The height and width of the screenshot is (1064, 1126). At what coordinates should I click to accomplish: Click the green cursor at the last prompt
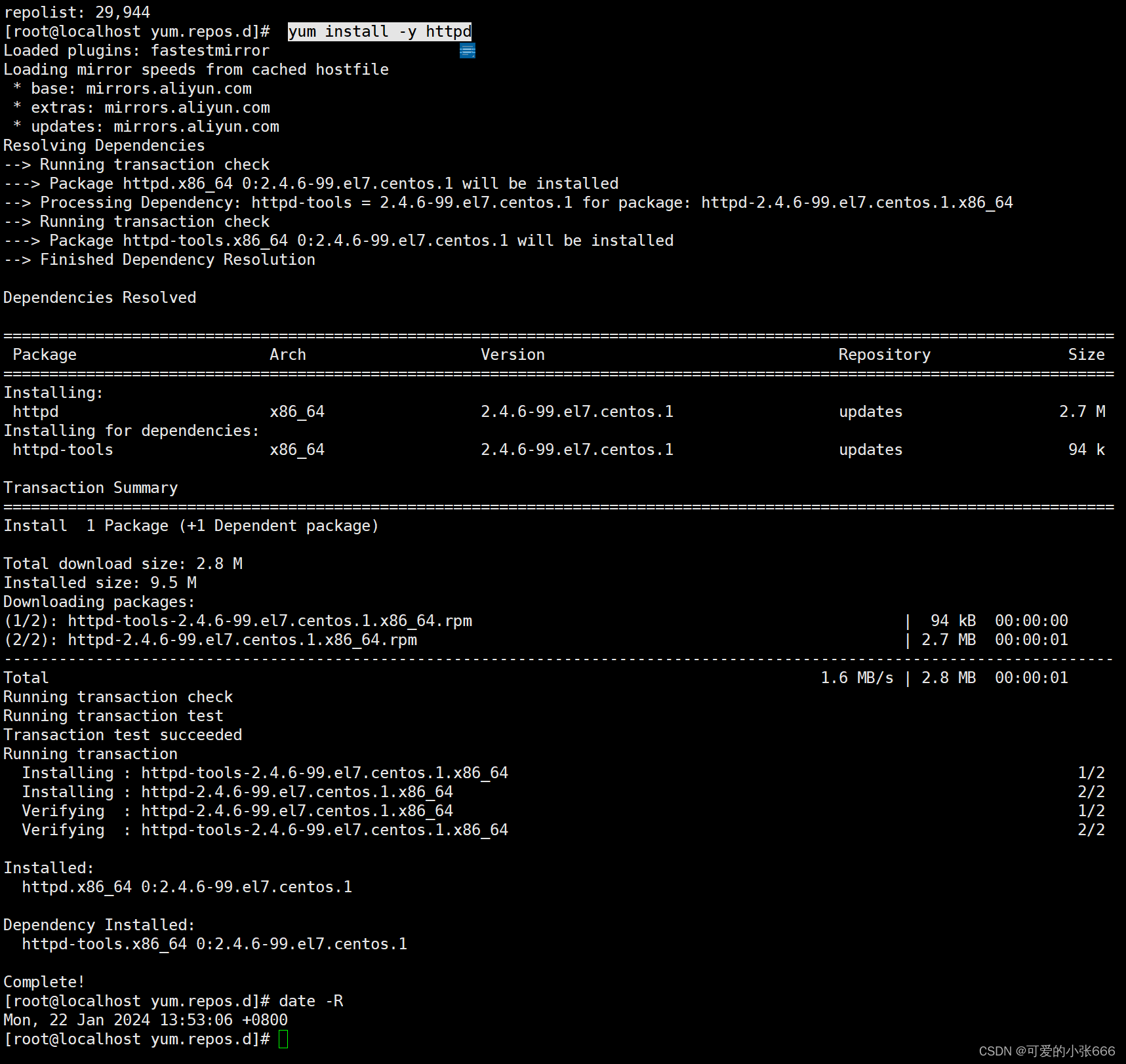[283, 1039]
